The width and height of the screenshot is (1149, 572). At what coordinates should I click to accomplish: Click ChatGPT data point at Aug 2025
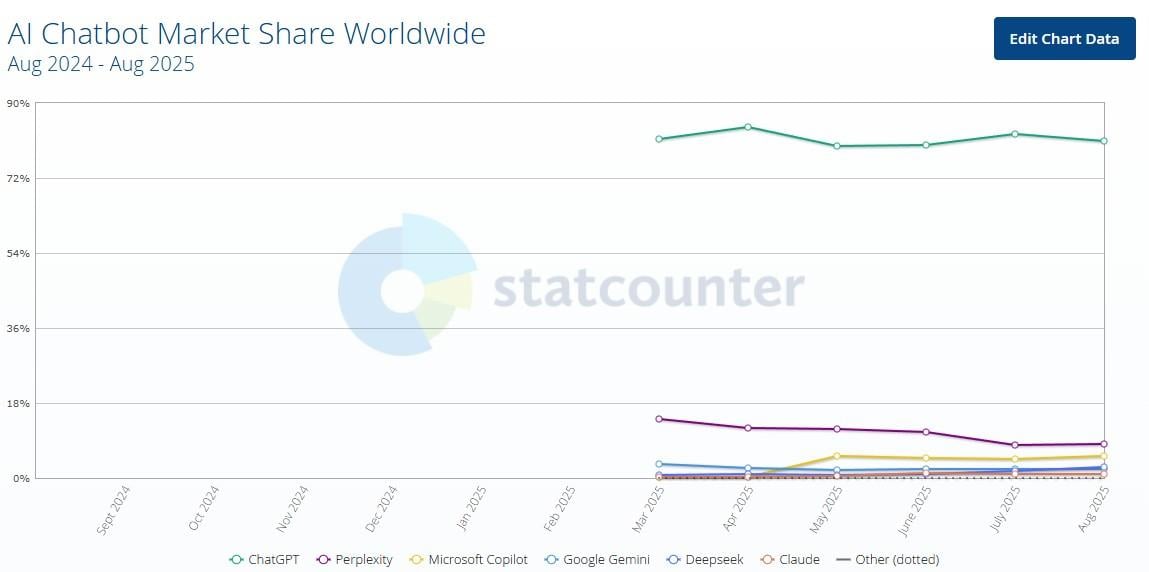(1104, 141)
